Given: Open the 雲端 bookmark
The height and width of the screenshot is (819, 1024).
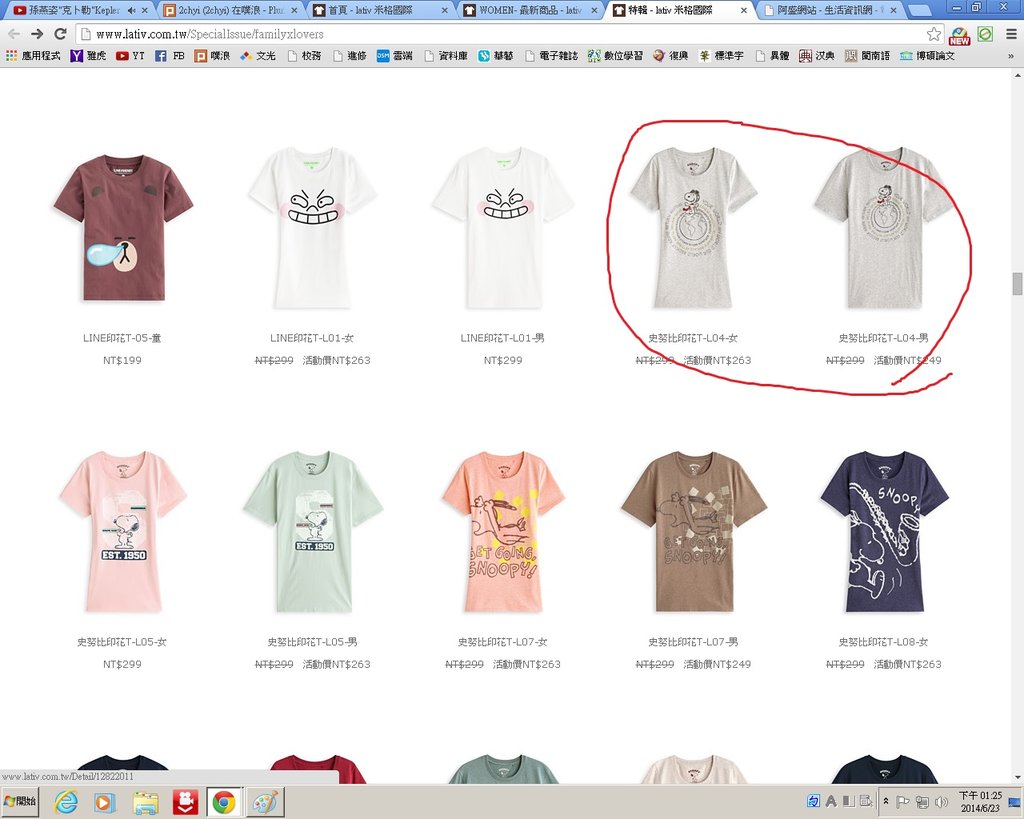Looking at the screenshot, I should pyautogui.click(x=394, y=56).
